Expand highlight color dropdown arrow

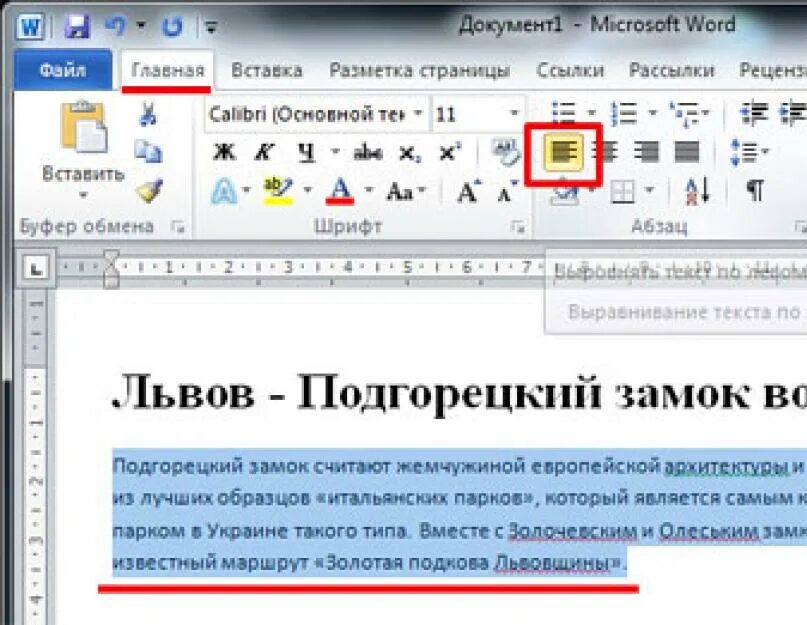coord(307,190)
